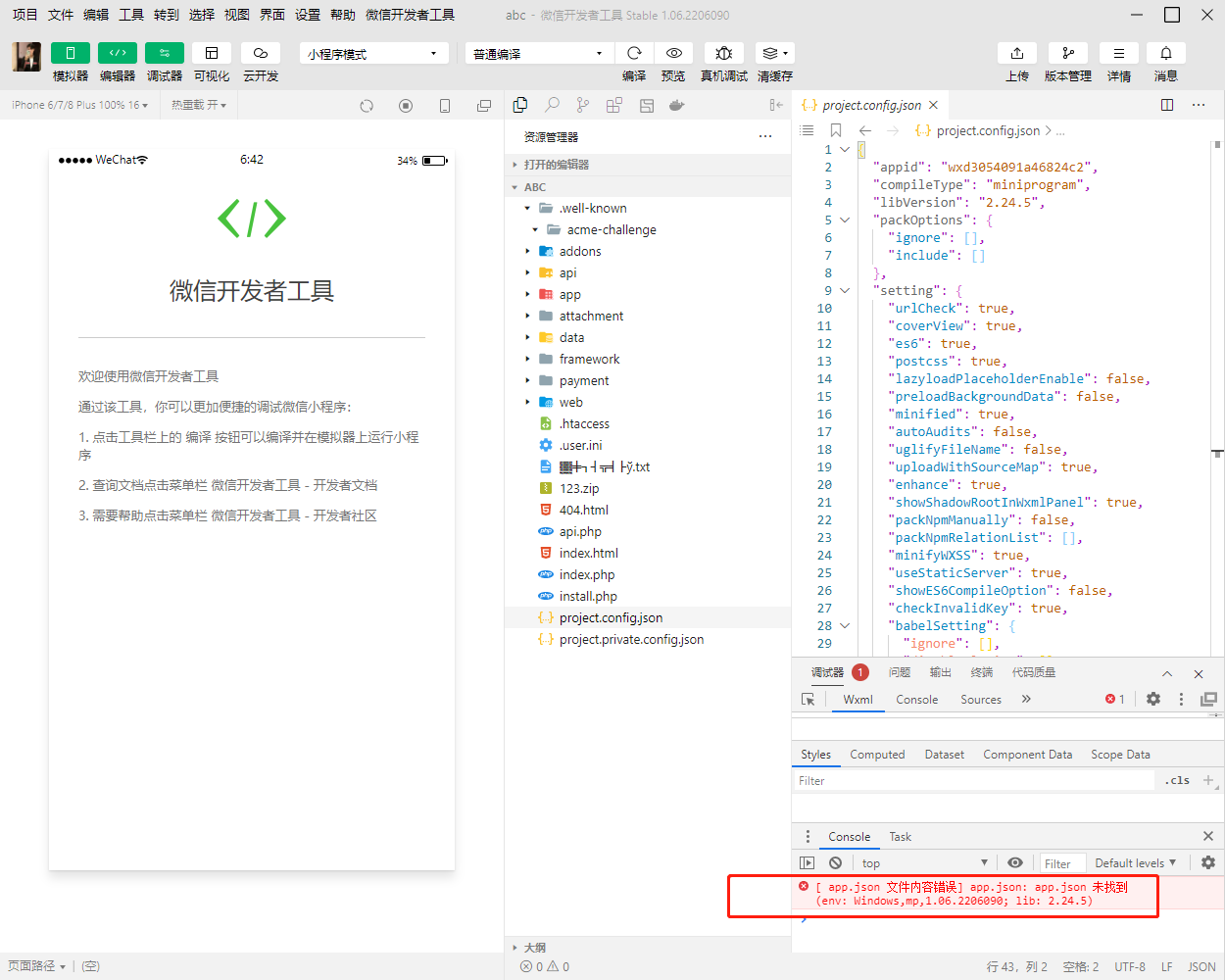Screen dimensions: 1225x980
Task: Expand the 打开的编辑器 section
Action: tap(648, 165)
